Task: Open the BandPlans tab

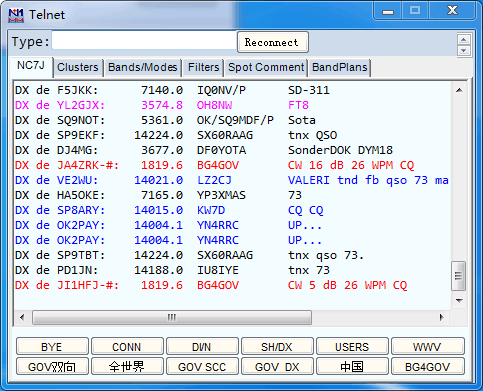Action: coord(339,67)
